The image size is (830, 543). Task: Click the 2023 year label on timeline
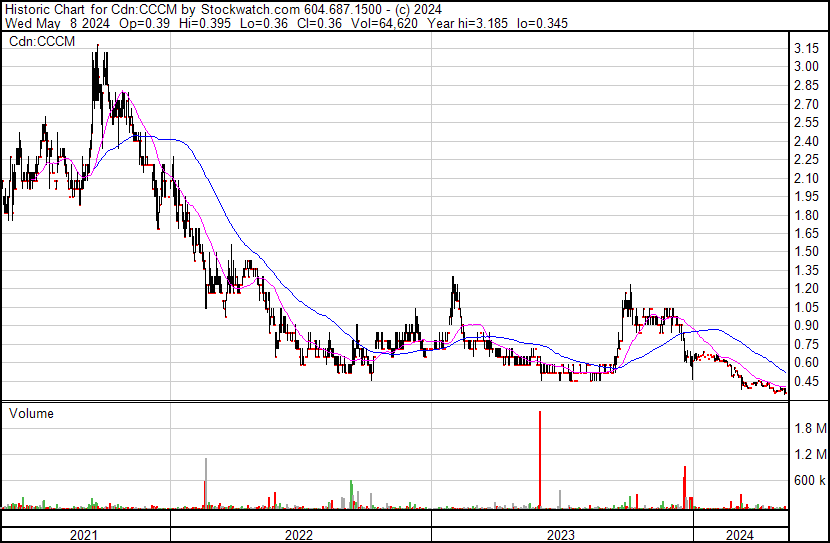560,535
